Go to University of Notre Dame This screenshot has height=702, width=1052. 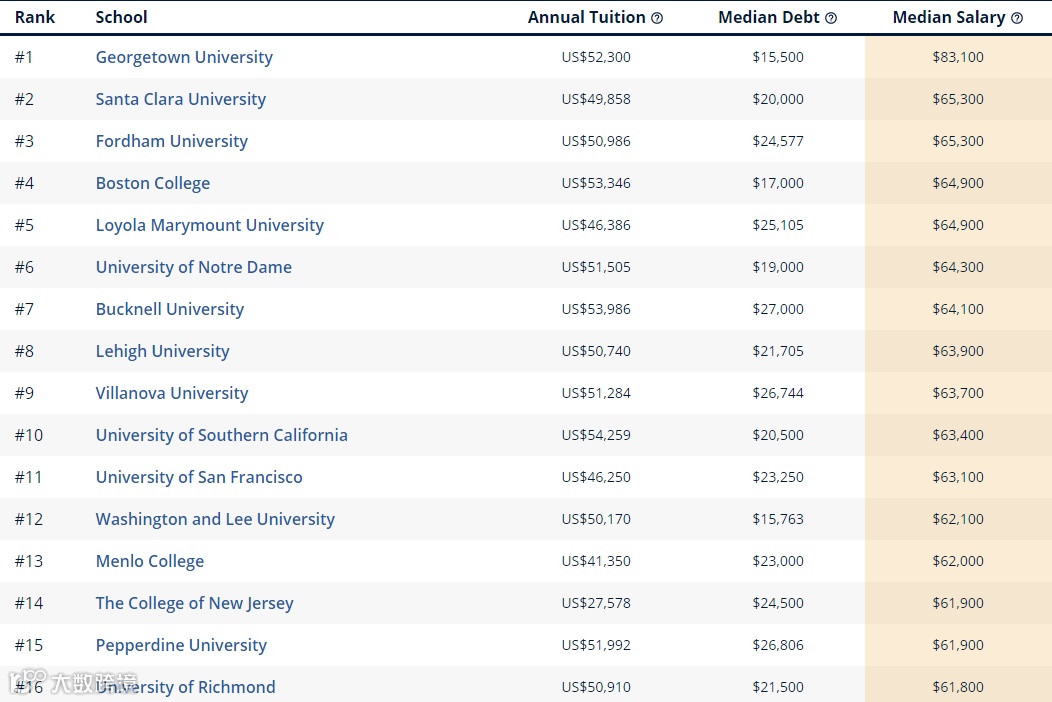point(193,267)
